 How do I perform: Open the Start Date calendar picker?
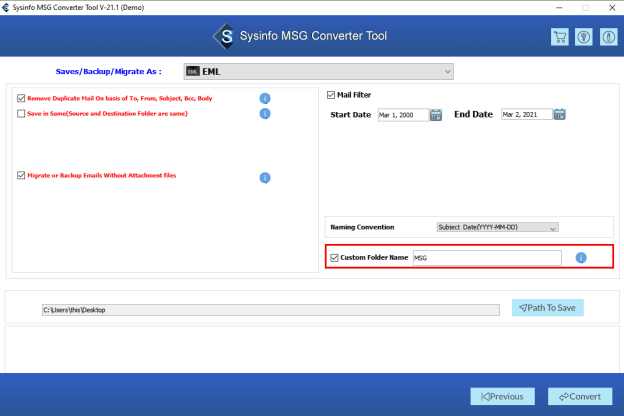click(436, 115)
